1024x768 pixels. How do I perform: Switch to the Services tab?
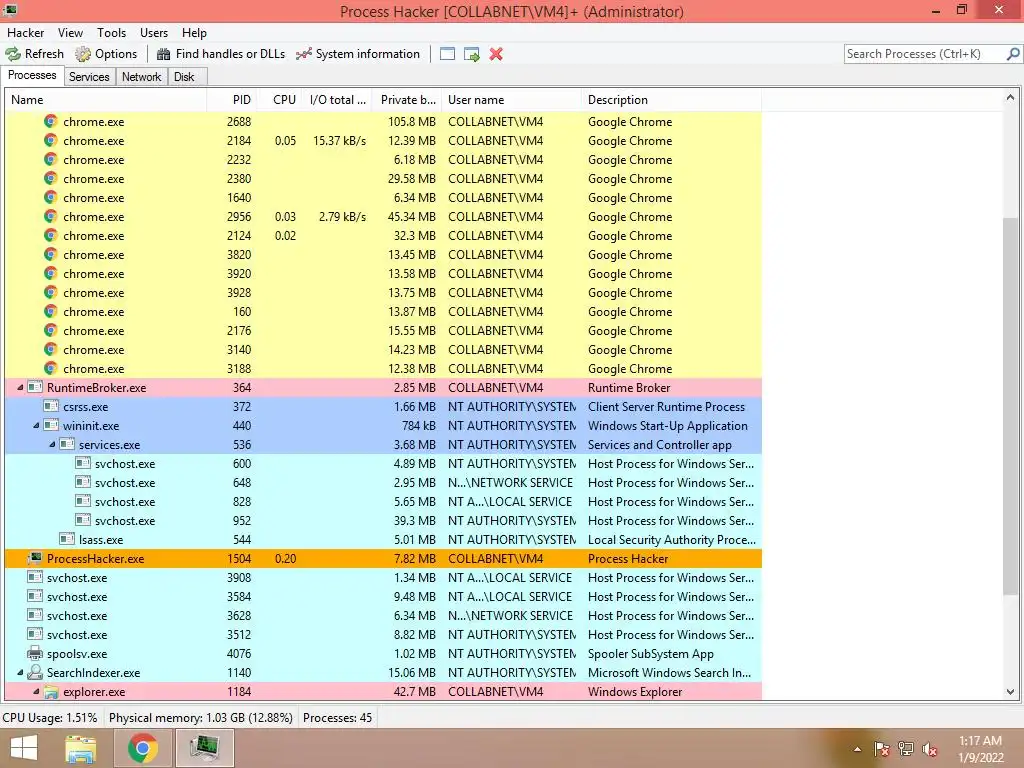89,77
